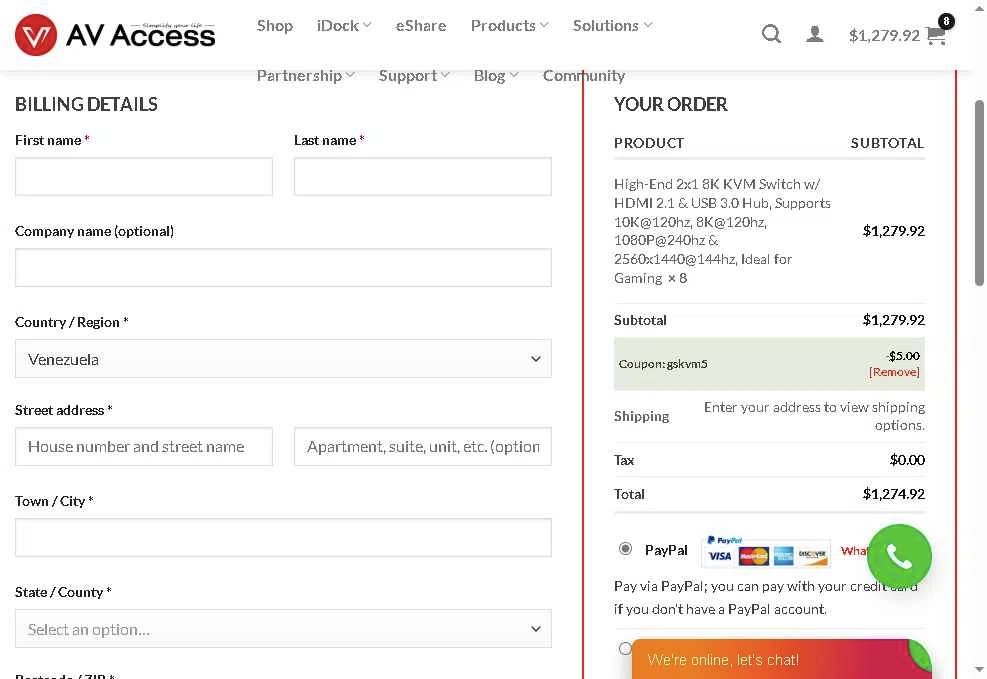This screenshot has height=679, width=987.
Task: Click into the Last name field
Action: point(423,176)
